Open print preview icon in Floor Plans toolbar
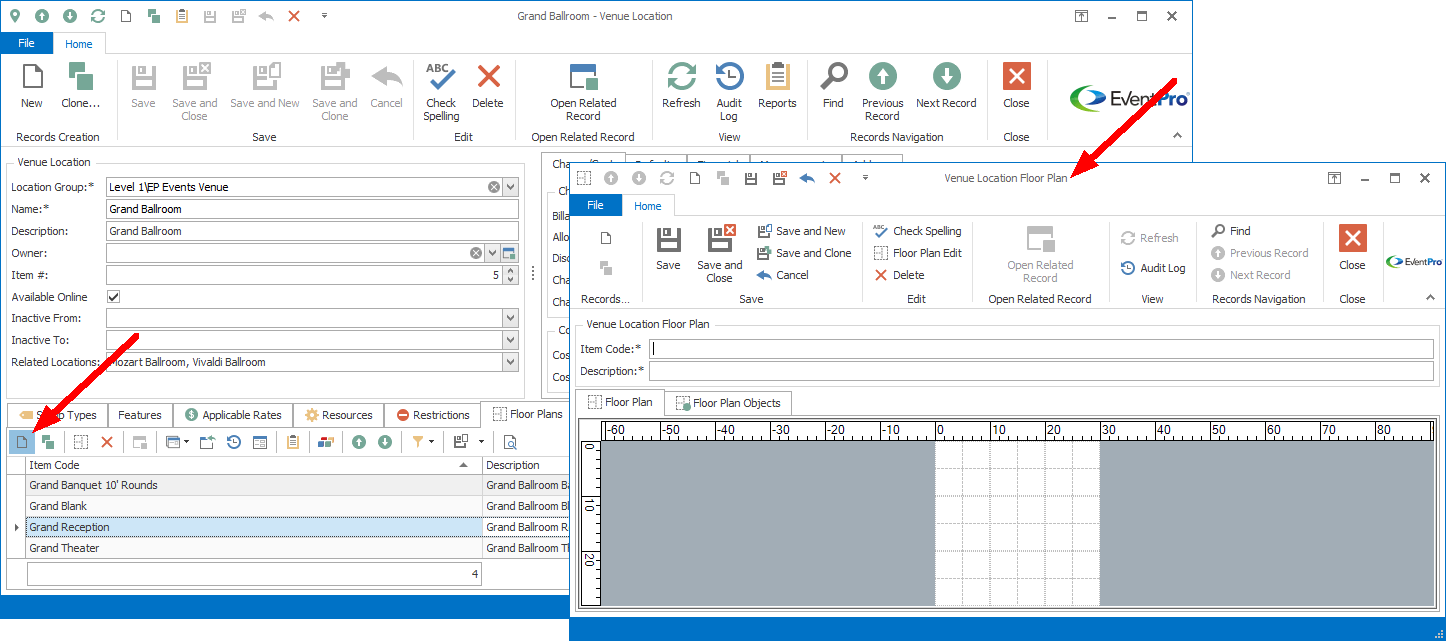The width and height of the screenshot is (1446, 641). tap(510, 442)
